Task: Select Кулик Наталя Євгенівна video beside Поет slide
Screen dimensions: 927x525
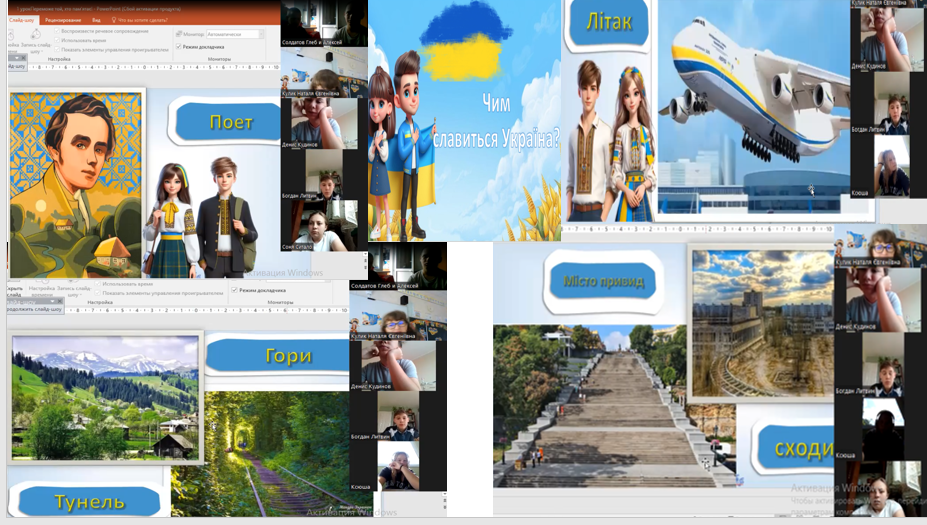Action: pos(324,73)
